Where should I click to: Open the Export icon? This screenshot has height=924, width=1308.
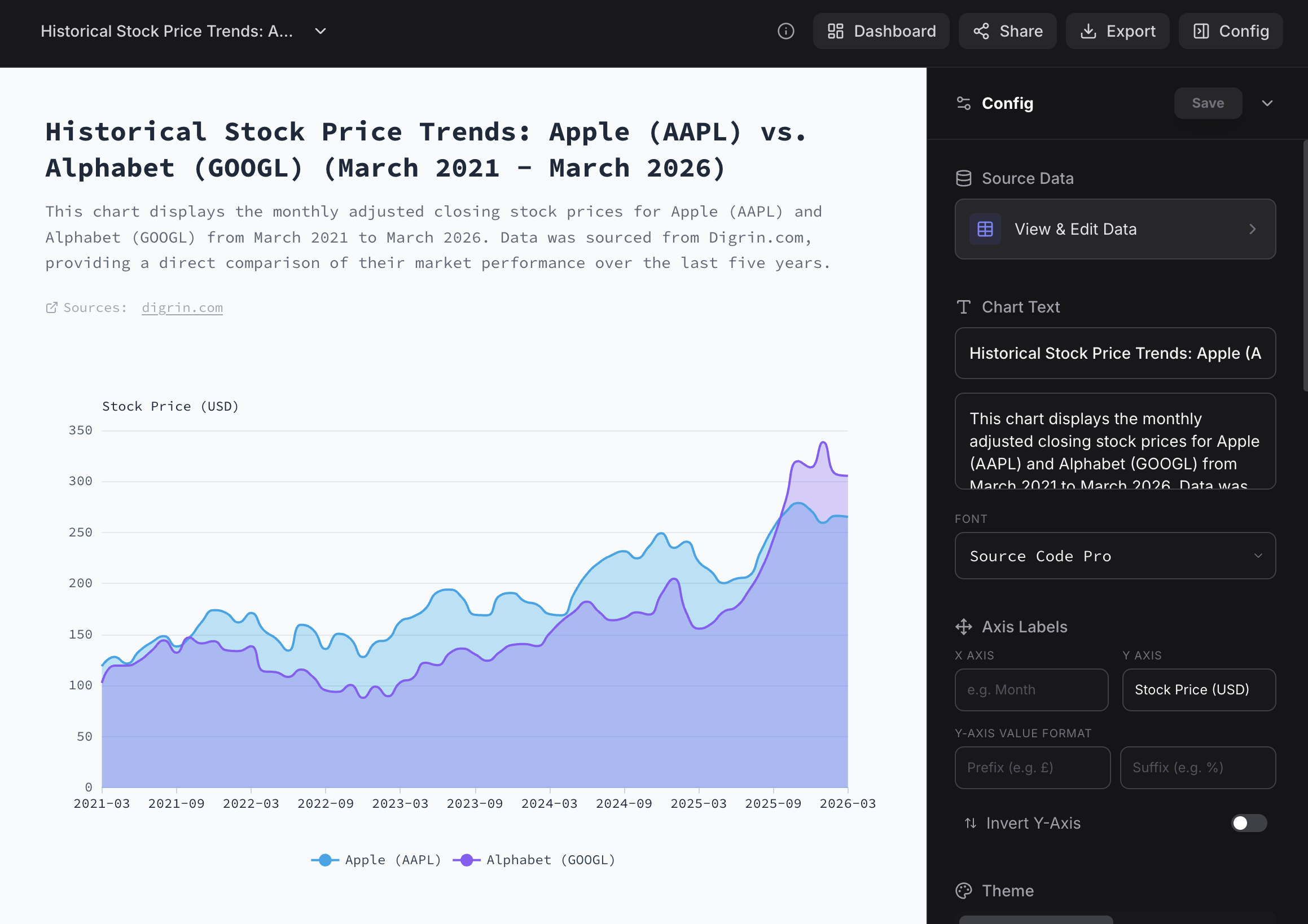pyautogui.click(x=1088, y=32)
